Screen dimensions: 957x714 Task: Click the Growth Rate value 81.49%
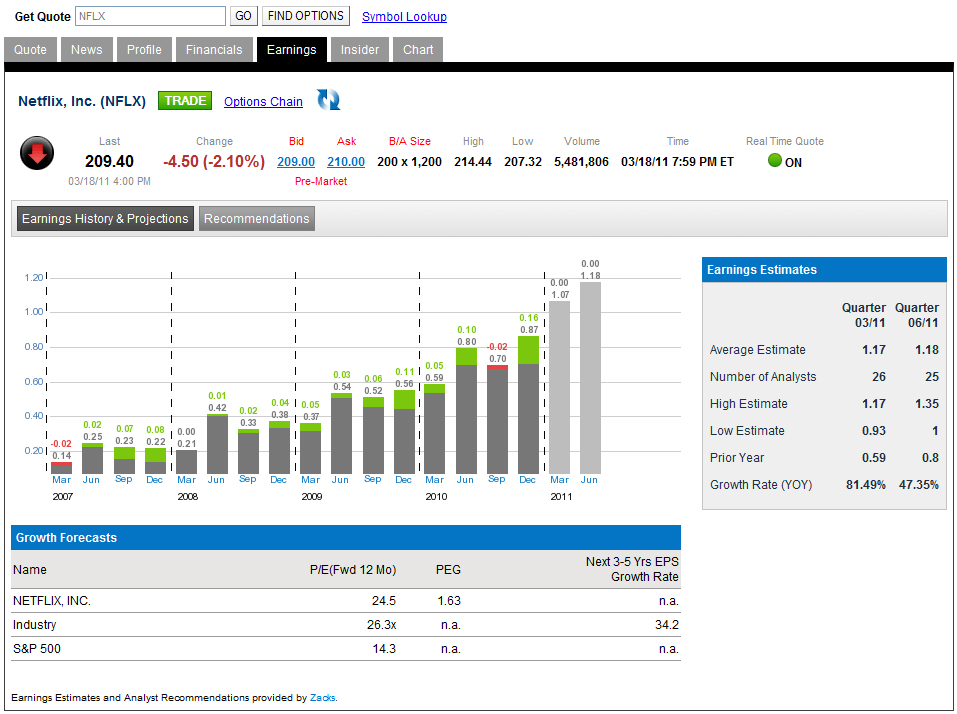(865, 485)
